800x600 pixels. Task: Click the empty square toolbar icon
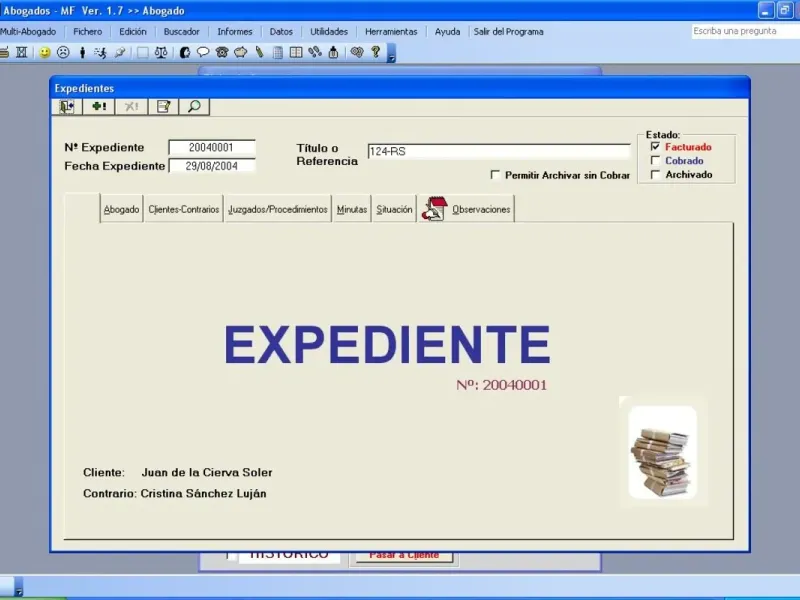[143, 52]
